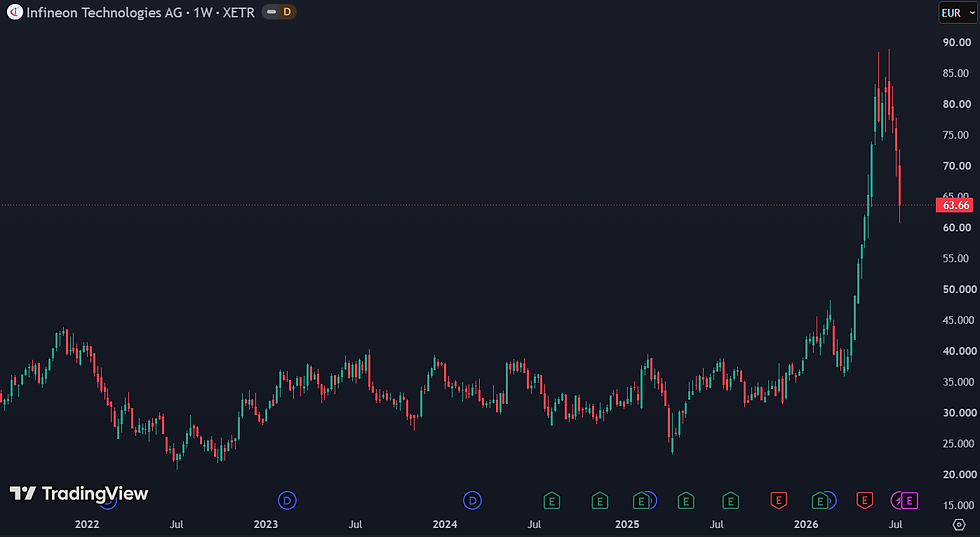Click the 15.000 price axis label
The width and height of the screenshot is (980, 537).
pos(959,505)
